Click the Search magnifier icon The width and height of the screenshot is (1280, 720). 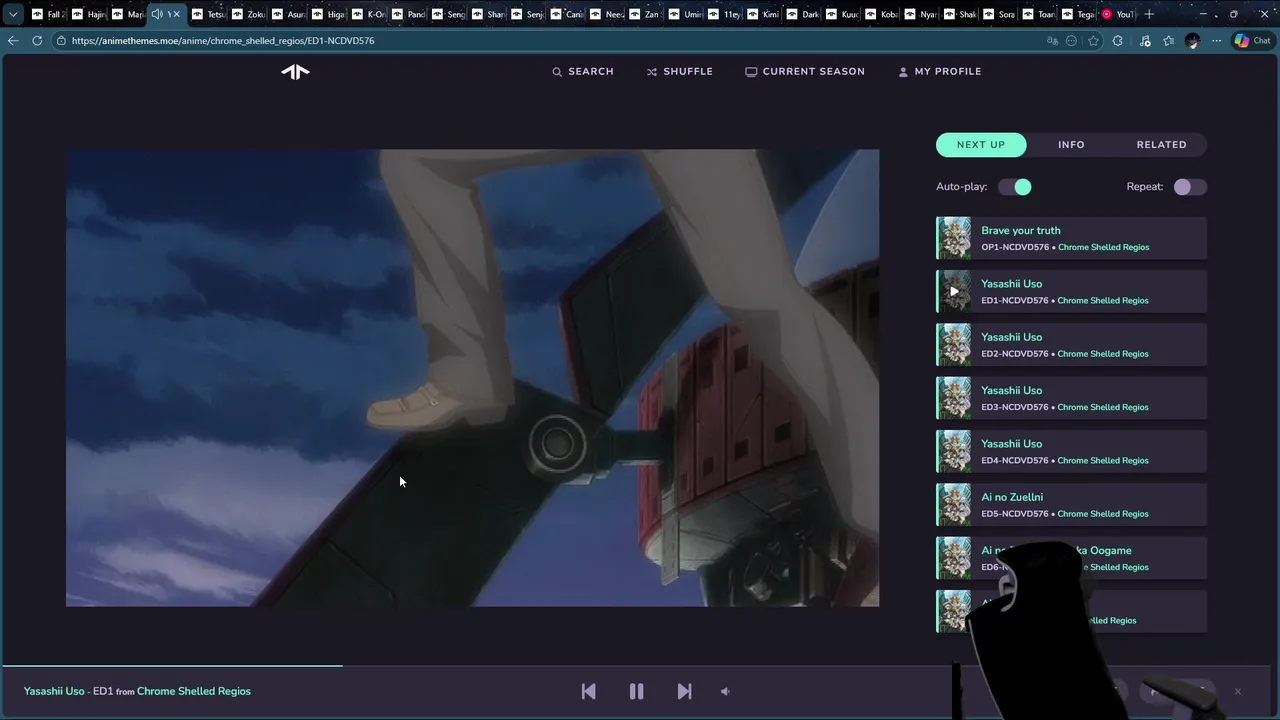tap(557, 72)
